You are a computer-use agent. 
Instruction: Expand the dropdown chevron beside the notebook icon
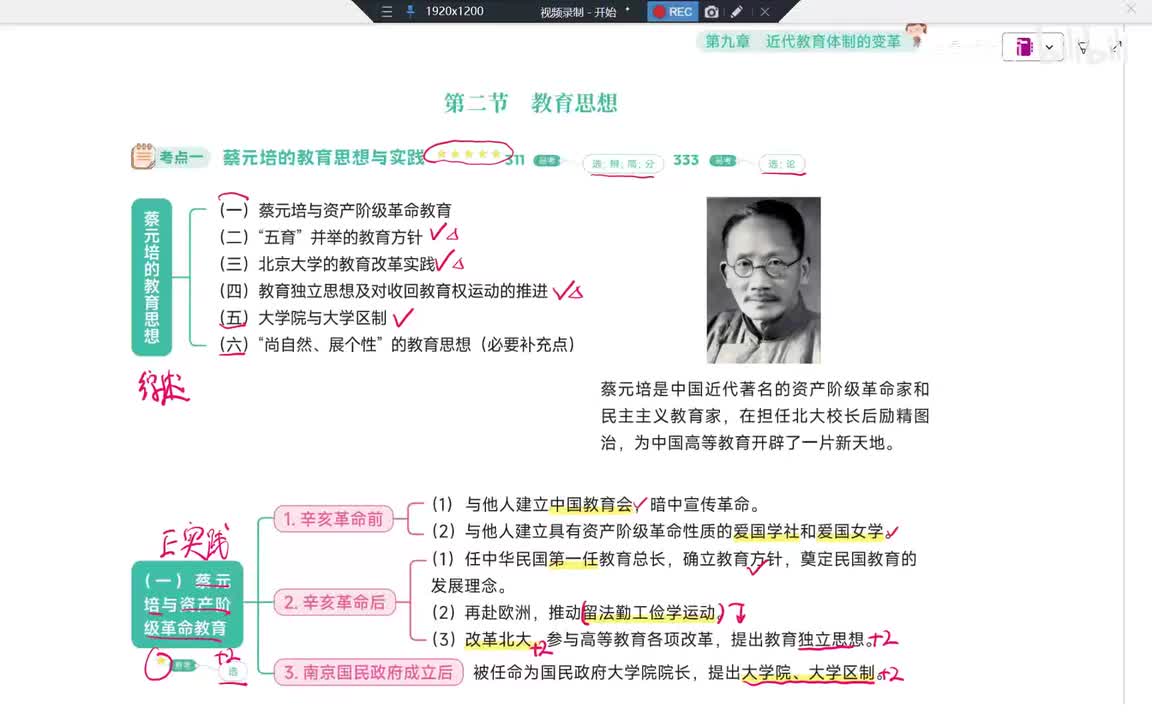[x=1049, y=47]
